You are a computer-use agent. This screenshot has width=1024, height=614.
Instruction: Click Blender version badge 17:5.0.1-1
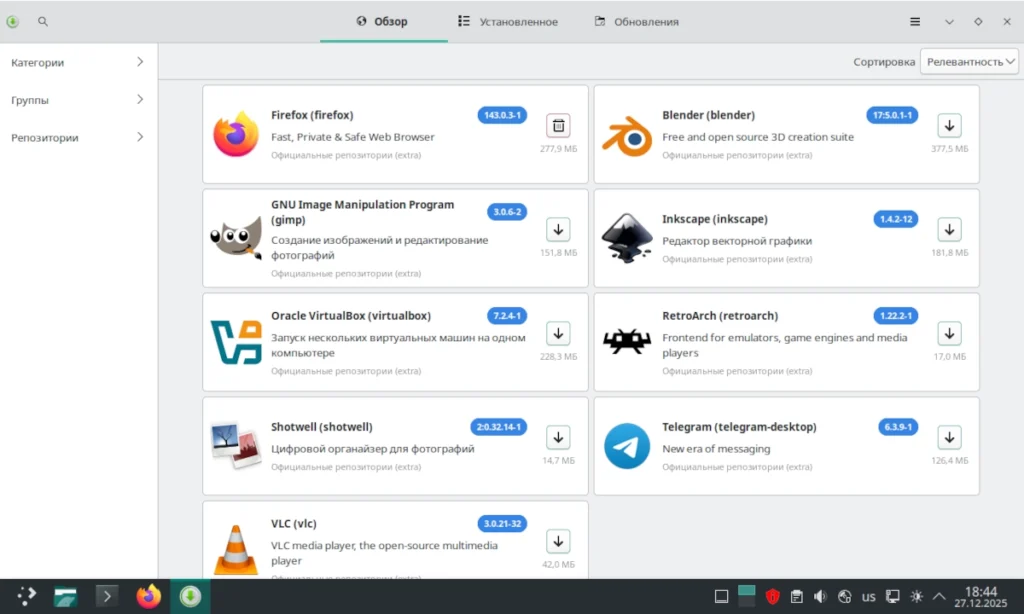click(x=892, y=115)
